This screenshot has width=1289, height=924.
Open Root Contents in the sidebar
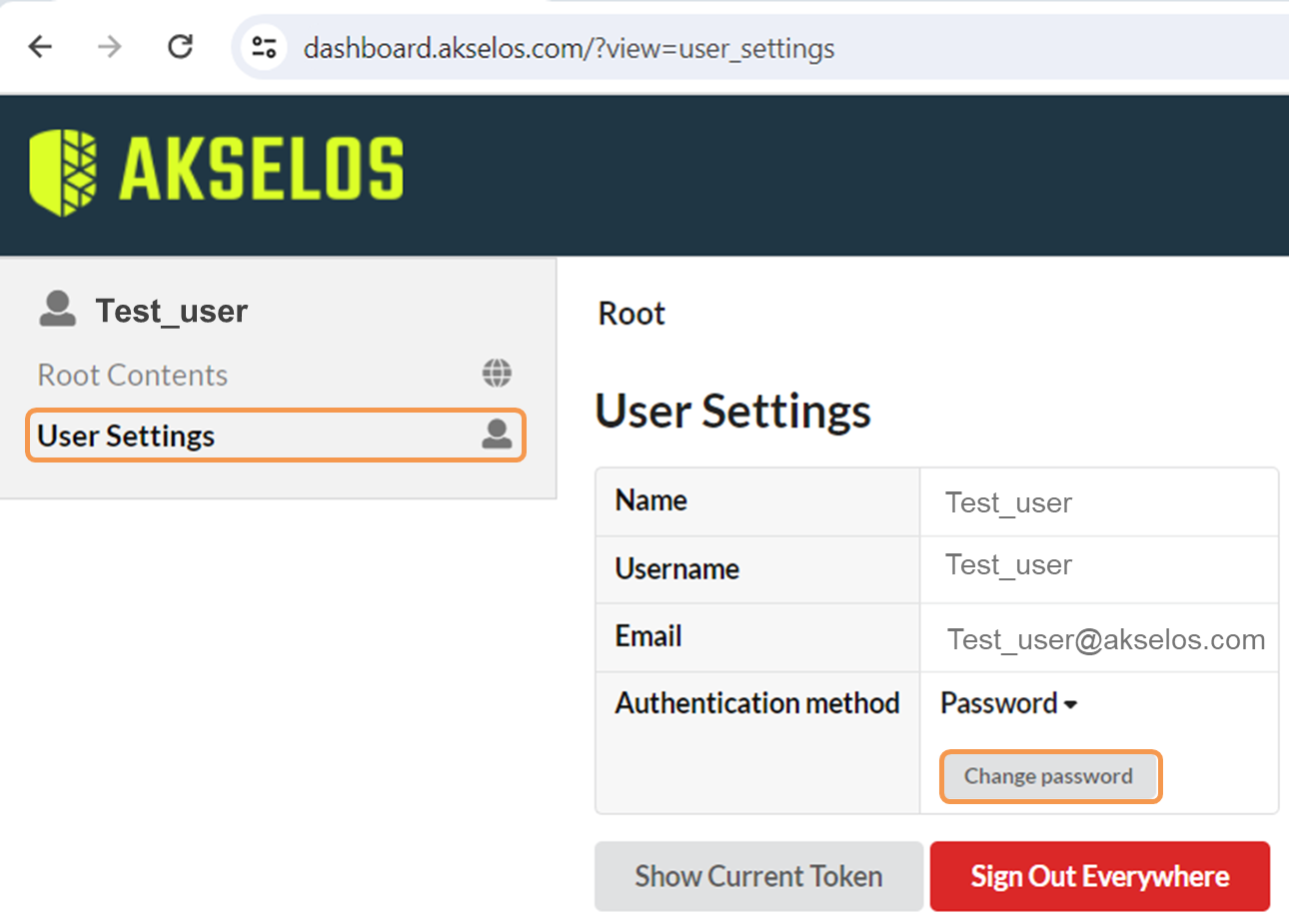point(133,376)
